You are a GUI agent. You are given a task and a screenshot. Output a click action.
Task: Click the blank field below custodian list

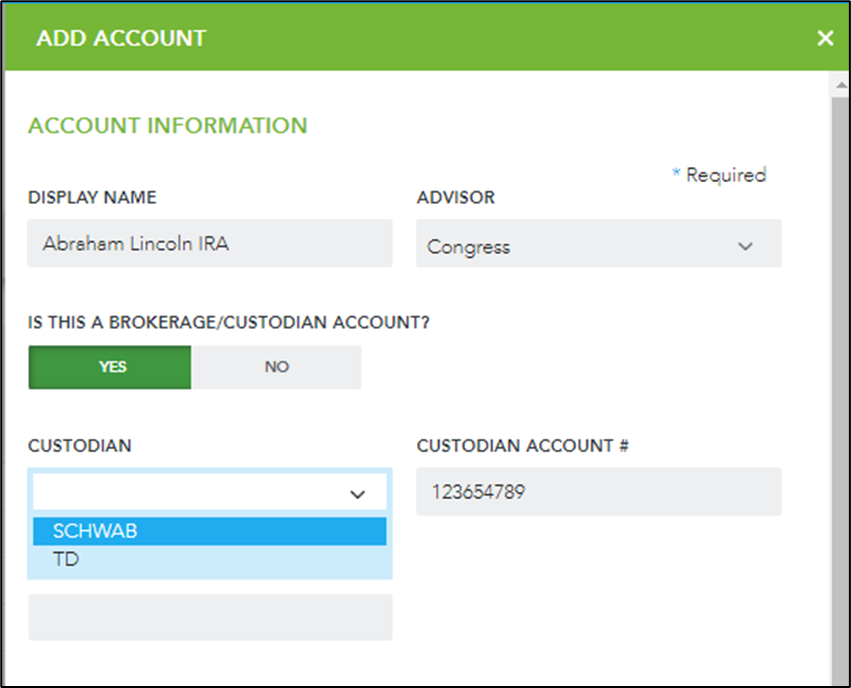(x=210, y=617)
